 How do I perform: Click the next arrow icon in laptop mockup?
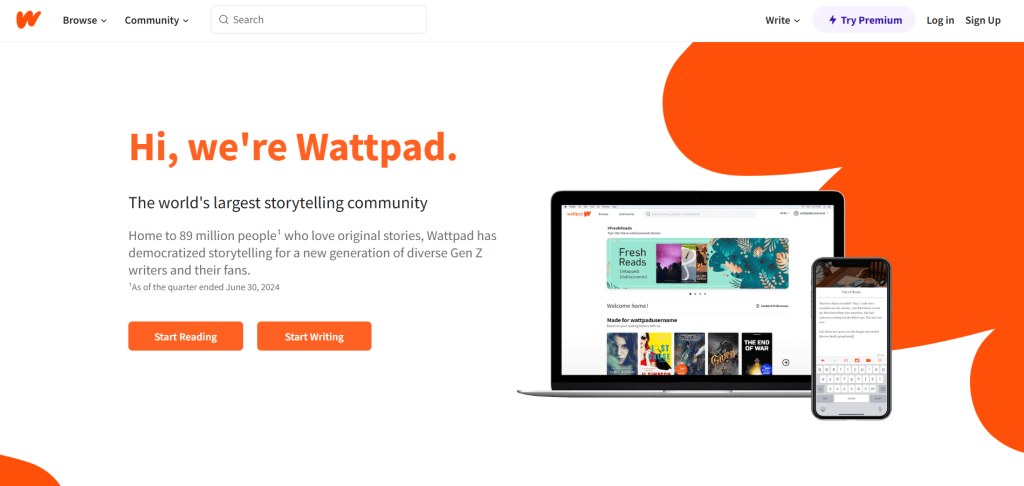(x=786, y=362)
